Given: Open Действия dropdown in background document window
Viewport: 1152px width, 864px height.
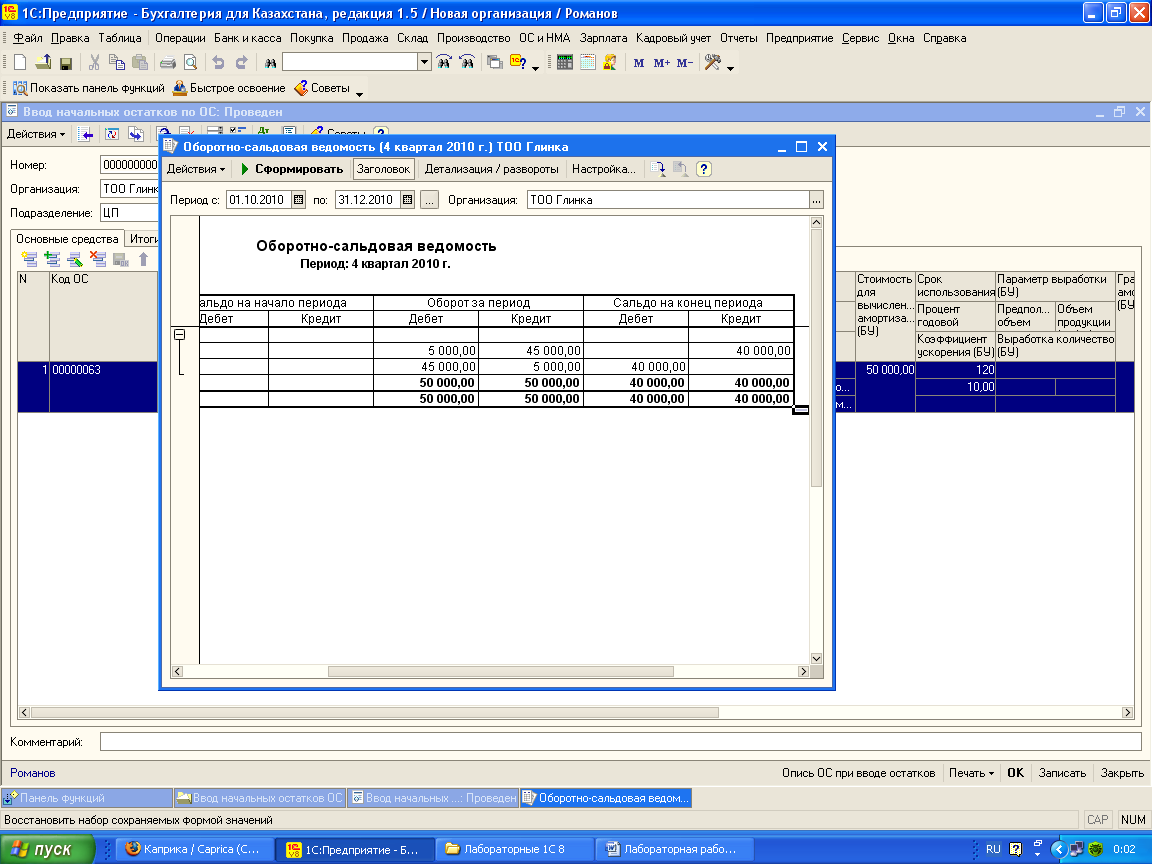Looking at the screenshot, I should pyautogui.click(x=36, y=134).
